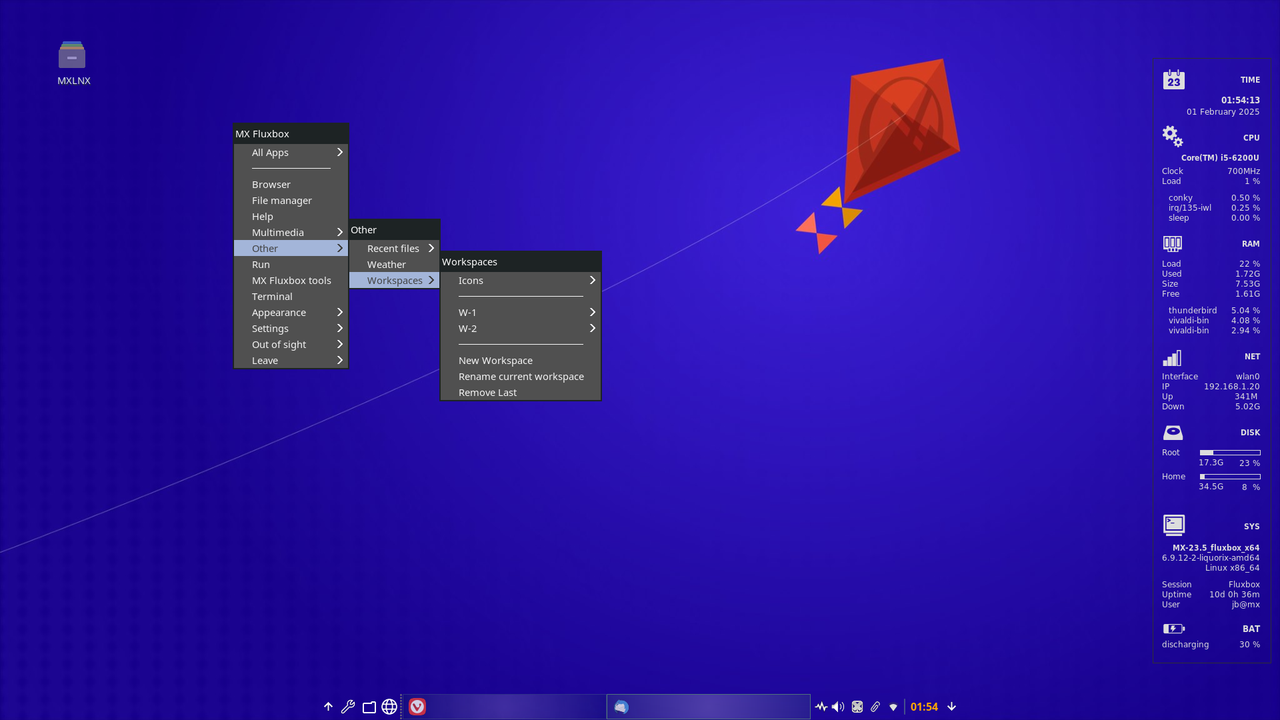The height and width of the screenshot is (720, 1280).
Task: Open Weather in the Other submenu
Action: pos(394,264)
